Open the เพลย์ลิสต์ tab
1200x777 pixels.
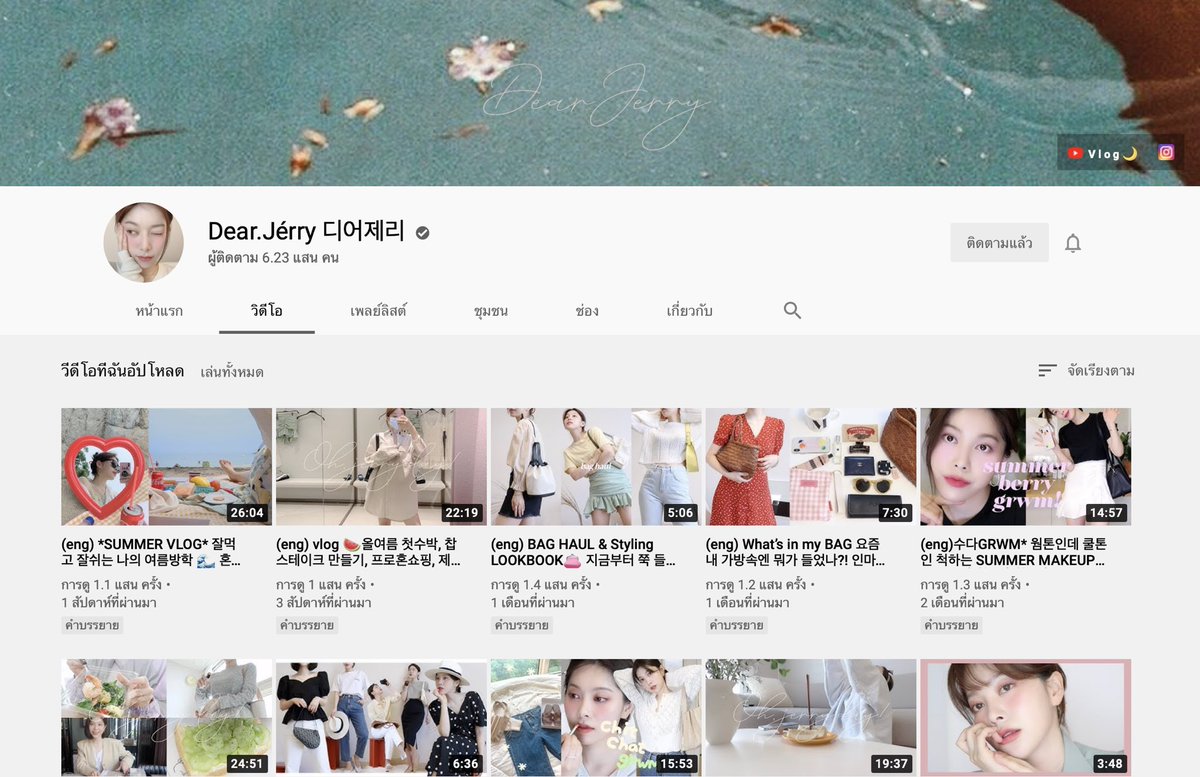[x=378, y=311]
